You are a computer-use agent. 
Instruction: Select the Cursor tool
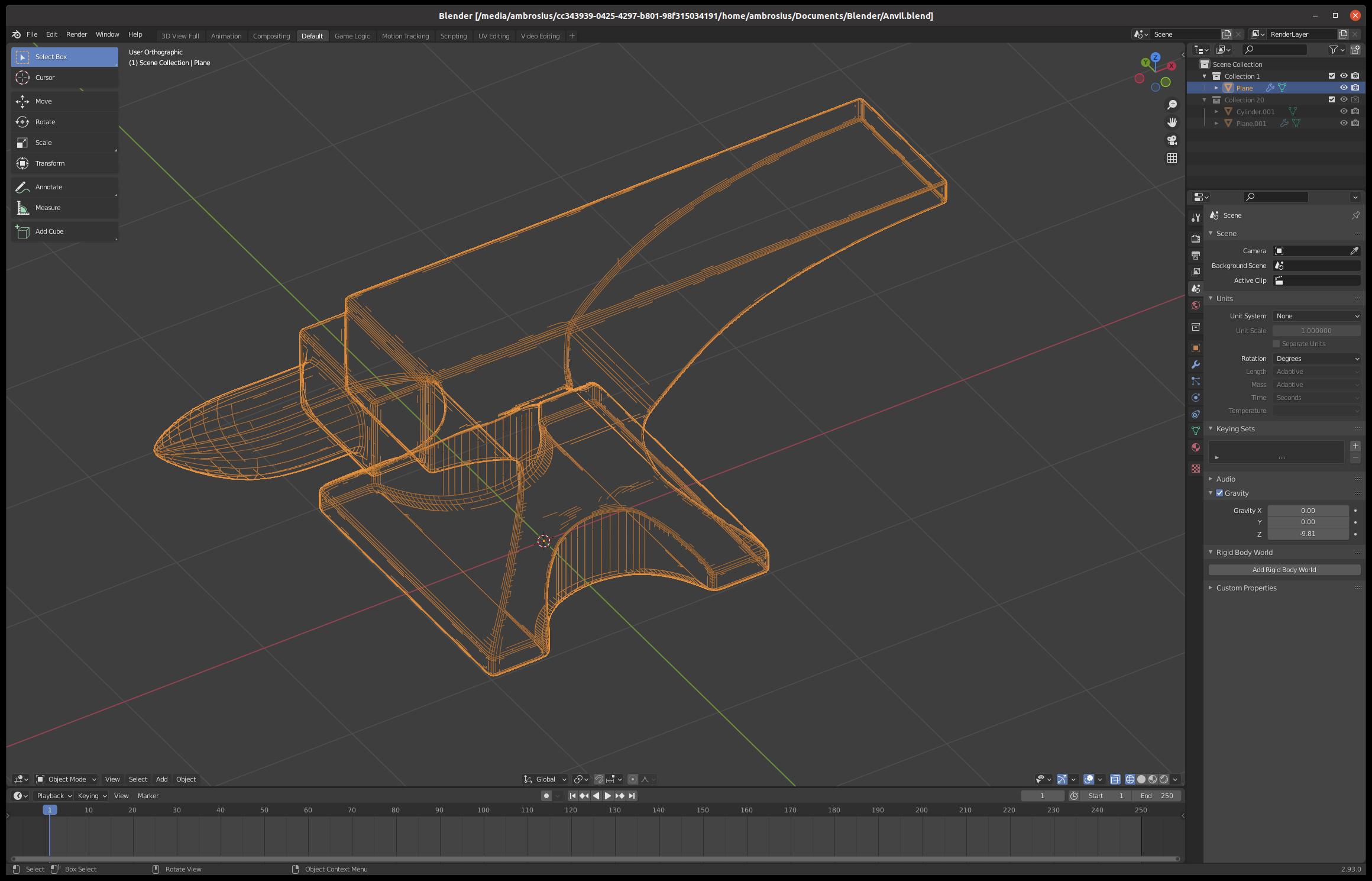(64, 78)
